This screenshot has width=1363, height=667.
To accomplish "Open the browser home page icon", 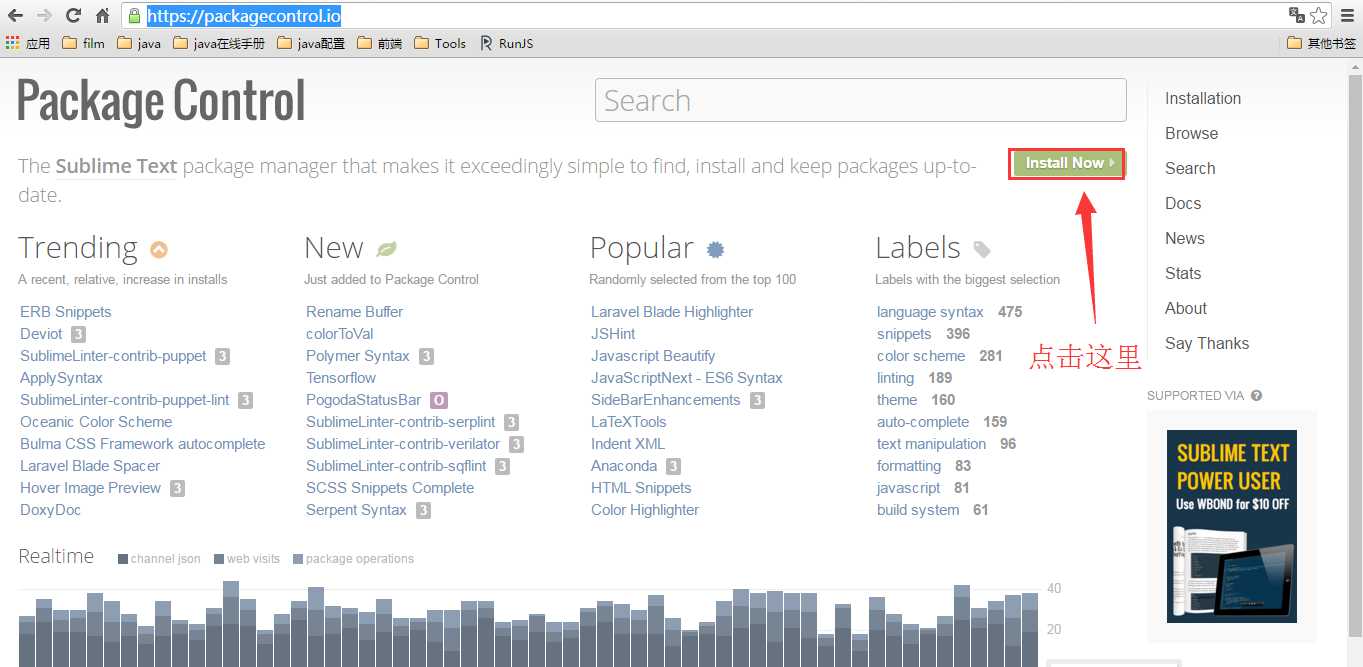I will point(102,15).
